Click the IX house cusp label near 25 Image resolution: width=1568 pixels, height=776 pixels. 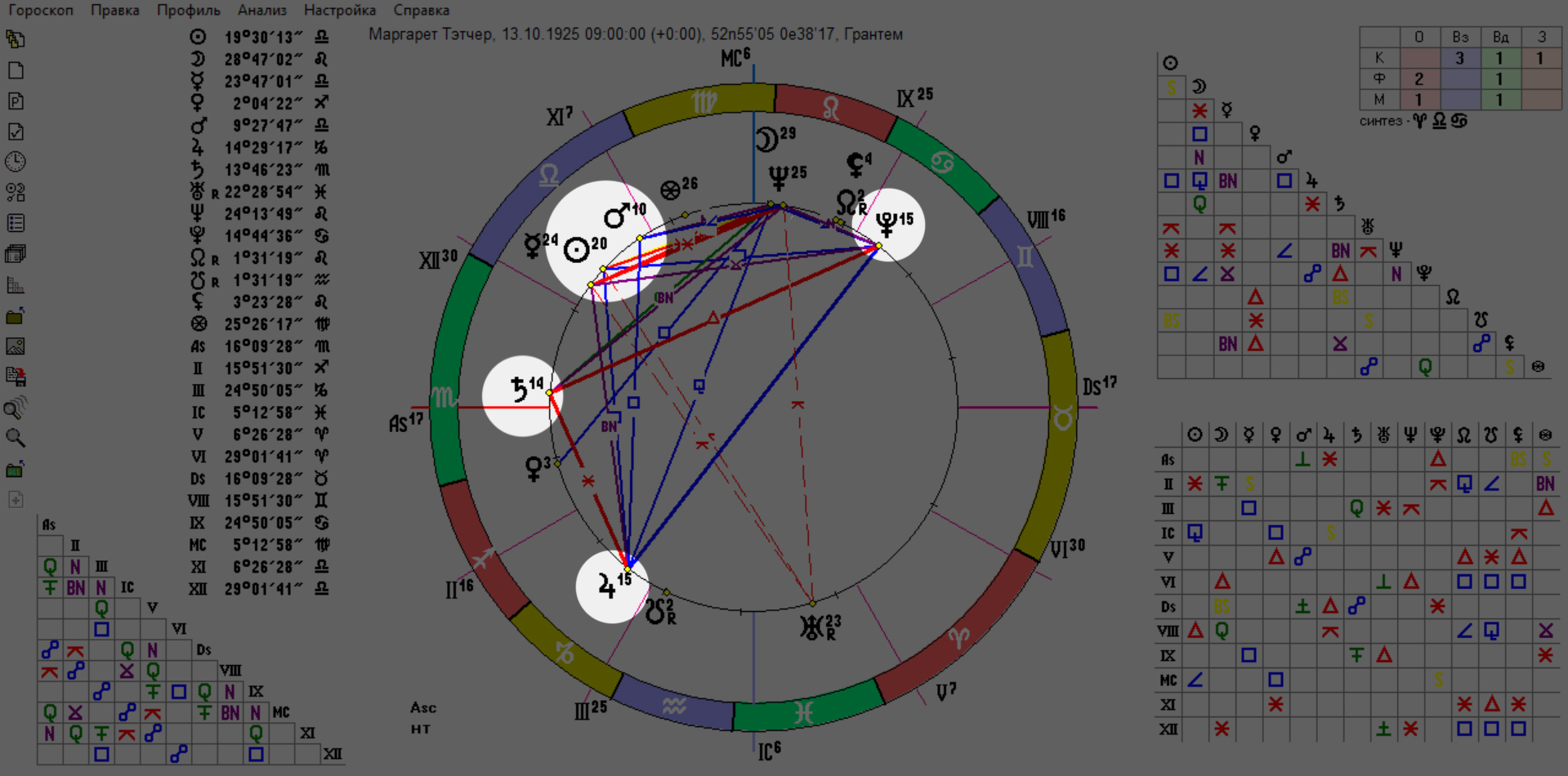914,98
